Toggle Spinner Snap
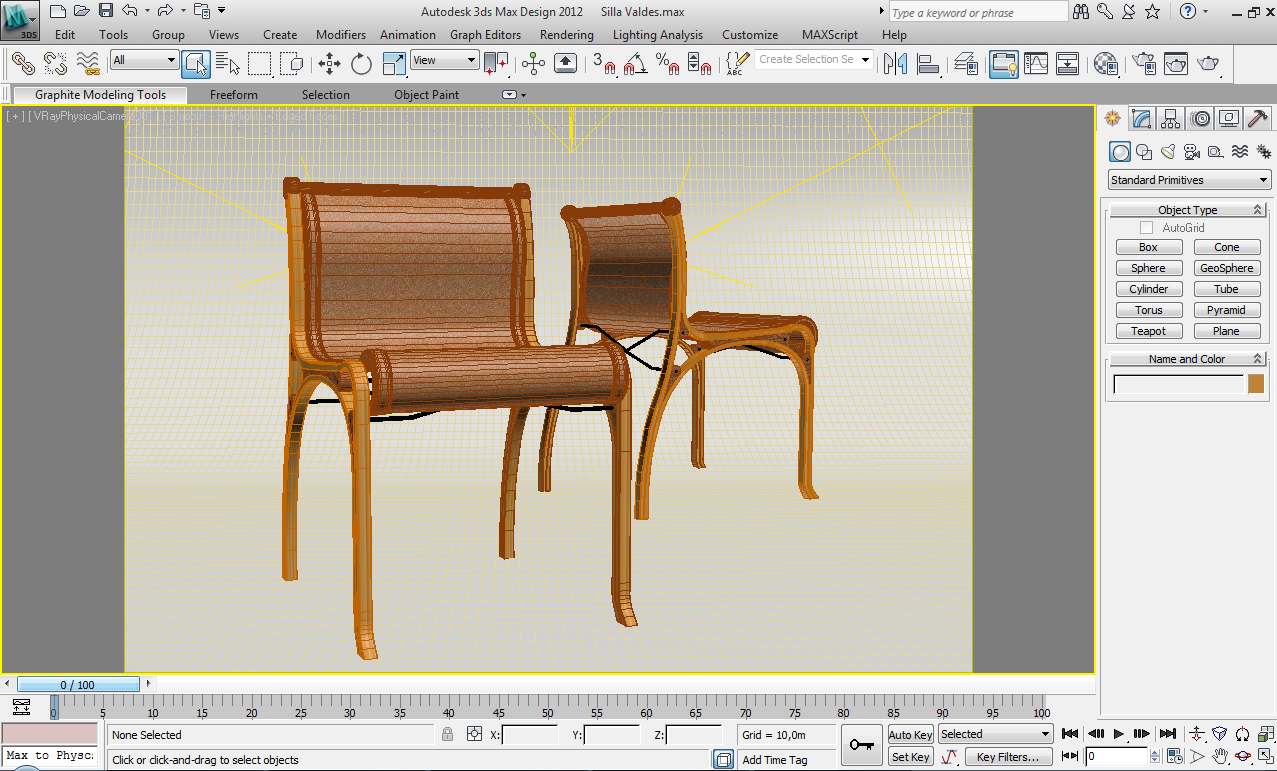The image size is (1277, 771). coord(699,64)
